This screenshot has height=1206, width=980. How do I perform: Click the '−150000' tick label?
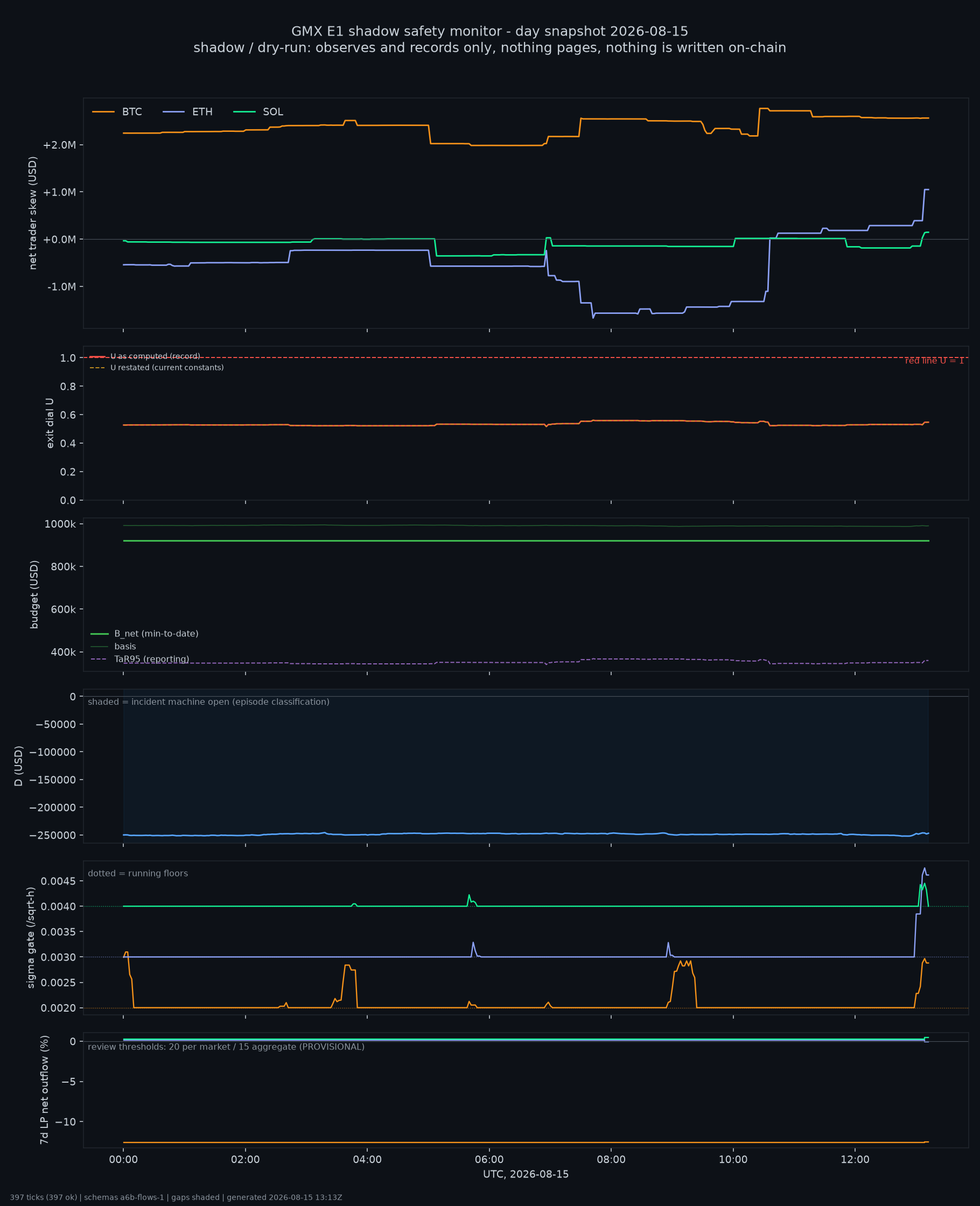click(53, 780)
